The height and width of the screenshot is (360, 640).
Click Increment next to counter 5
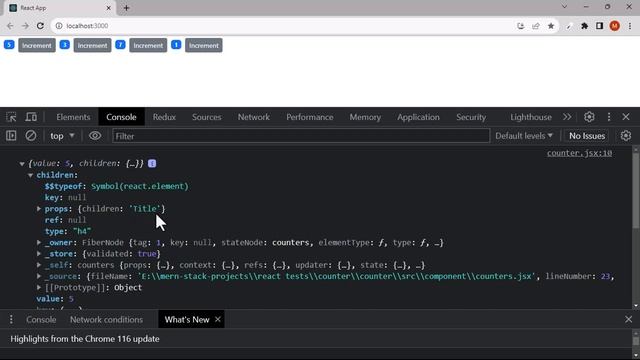37,45
